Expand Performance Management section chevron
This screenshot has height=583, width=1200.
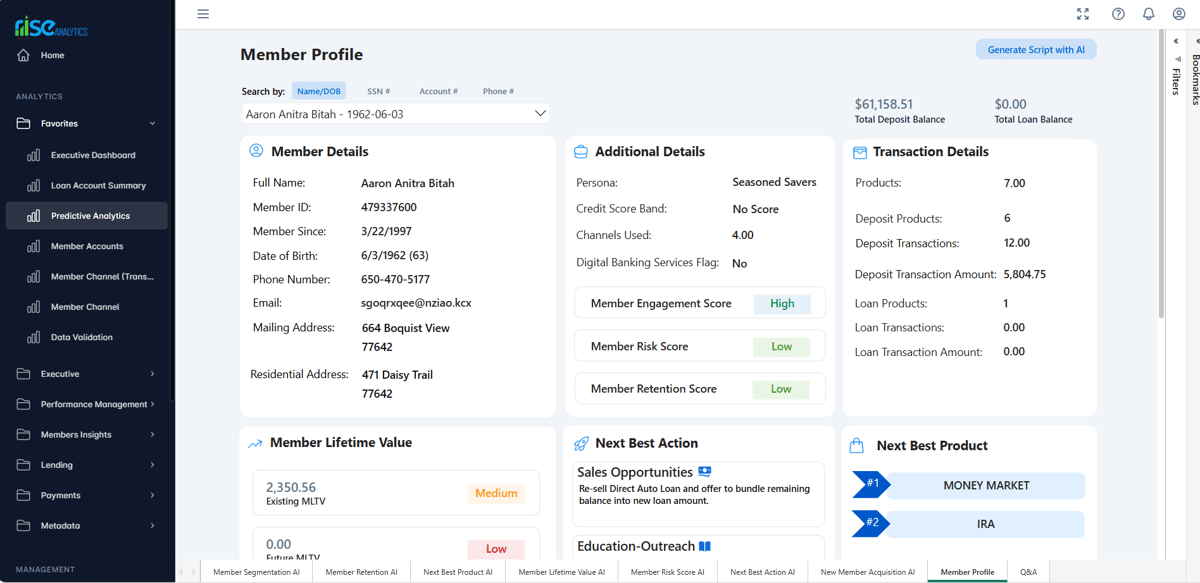click(153, 404)
